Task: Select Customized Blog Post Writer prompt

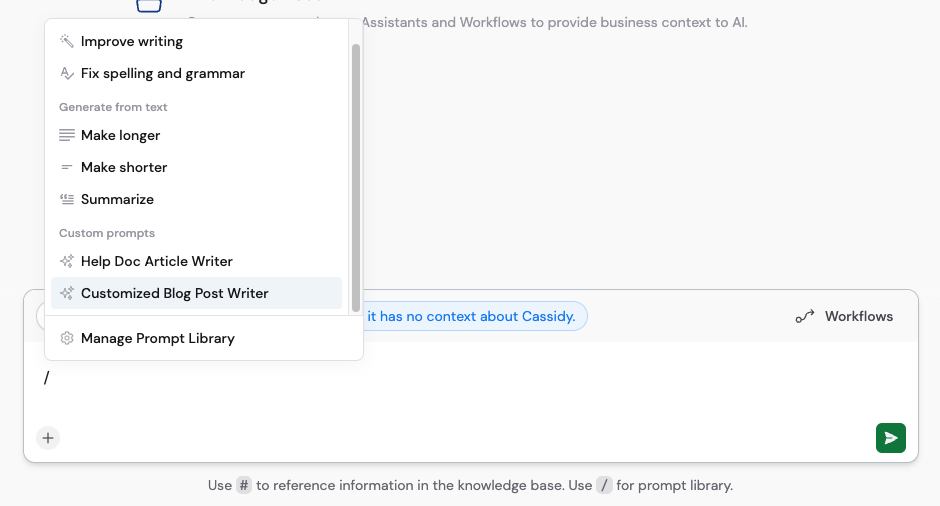Action: (196, 293)
